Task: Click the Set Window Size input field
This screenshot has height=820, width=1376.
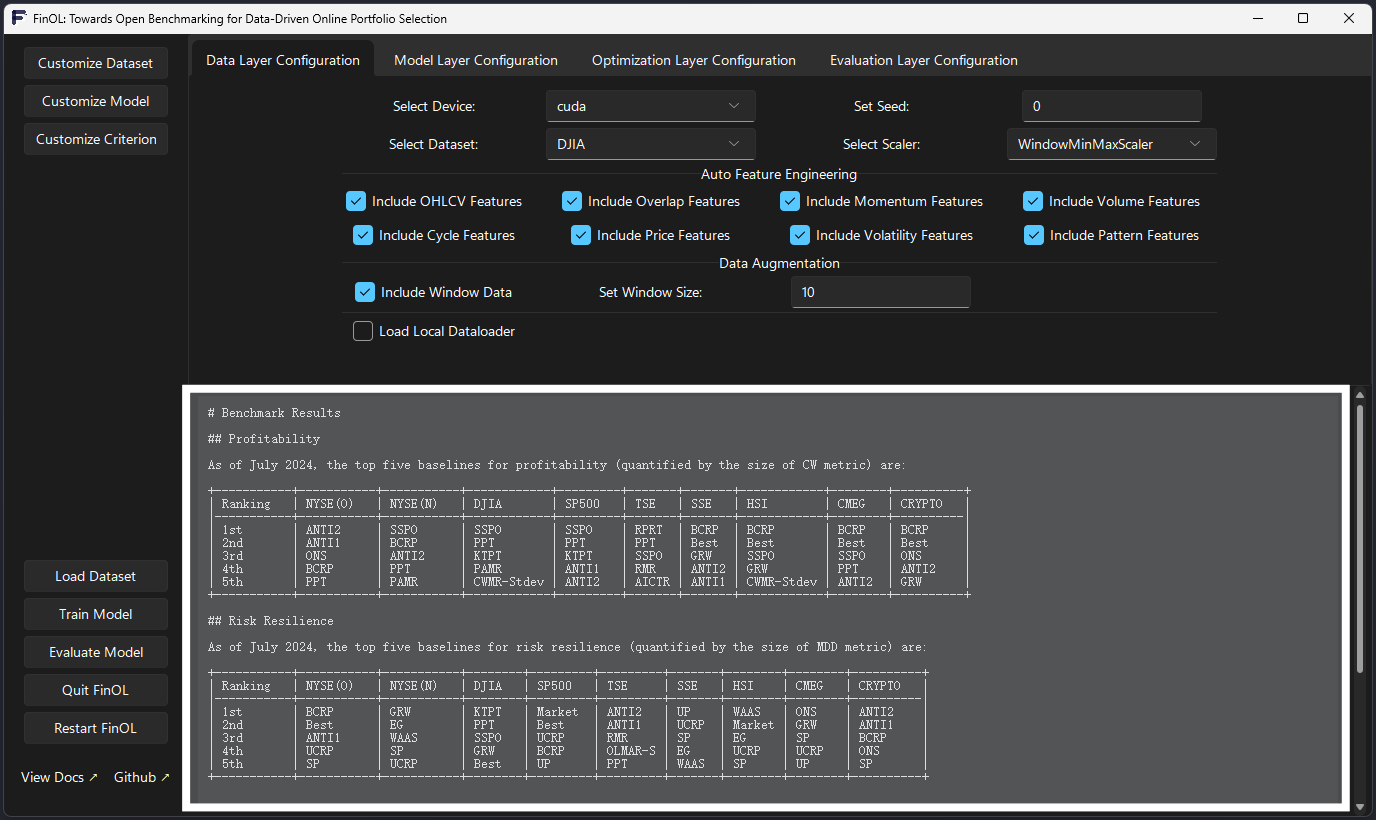Action: [x=880, y=292]
